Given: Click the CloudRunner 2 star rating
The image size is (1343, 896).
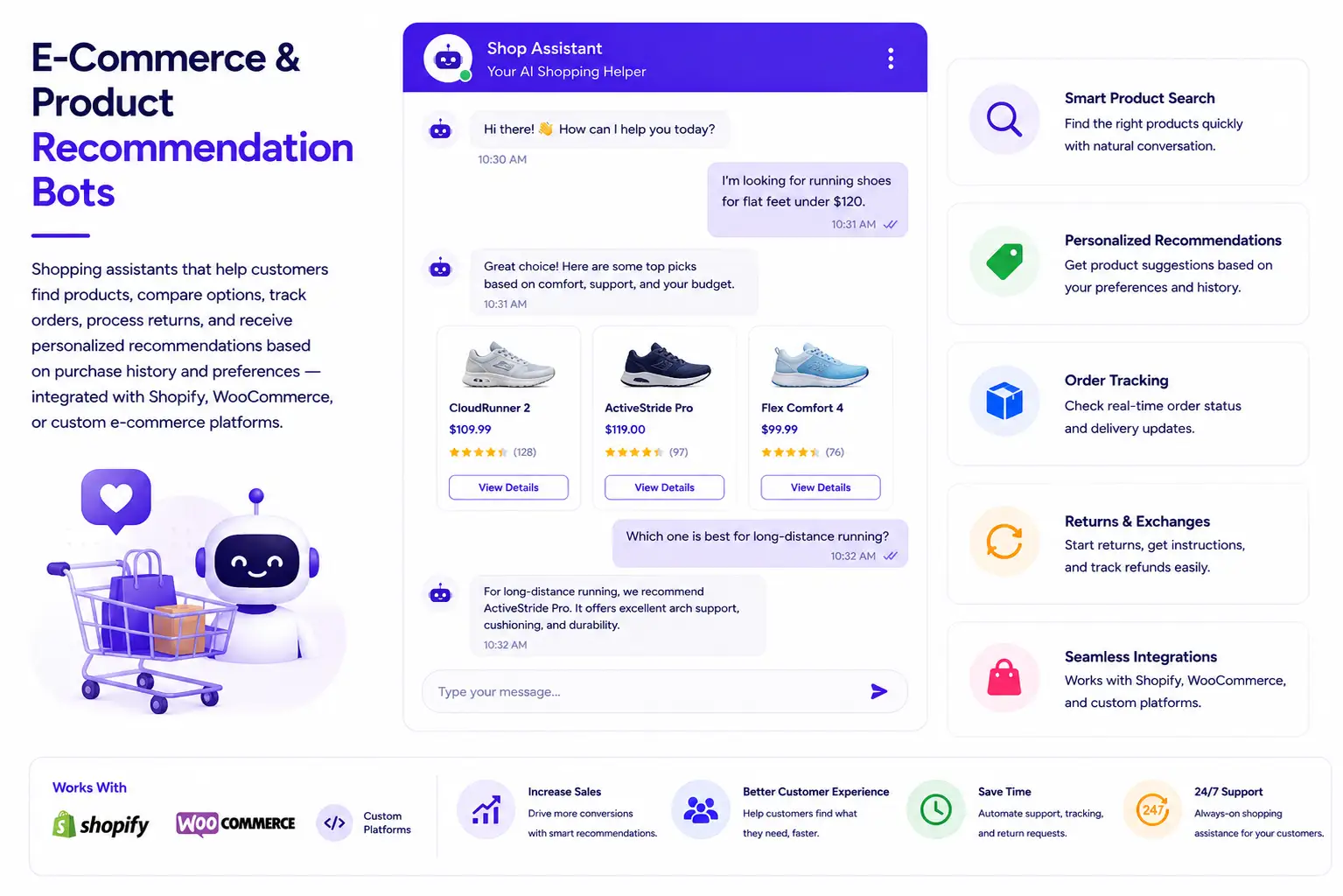Looking at the screenshot, I should [x=479, y=452].
